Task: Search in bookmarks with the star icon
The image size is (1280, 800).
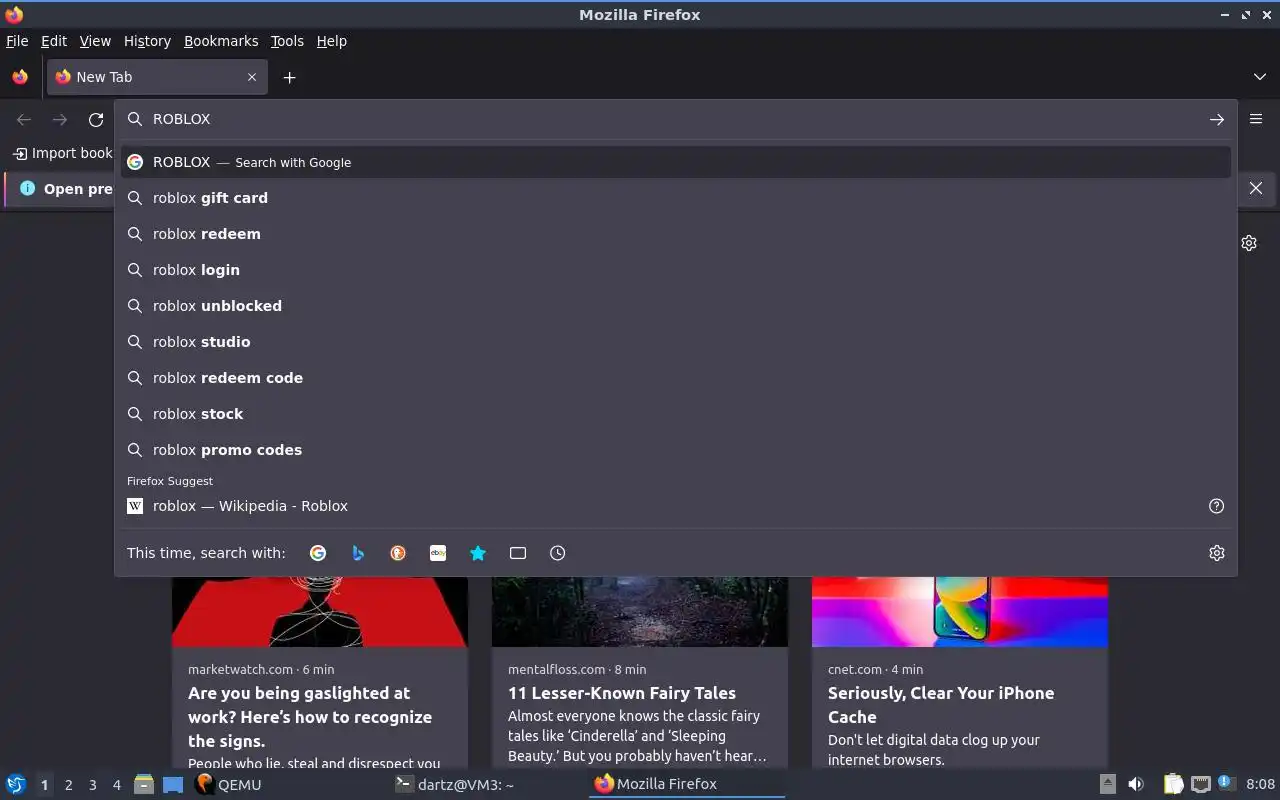Action: [x=478, y=553]
